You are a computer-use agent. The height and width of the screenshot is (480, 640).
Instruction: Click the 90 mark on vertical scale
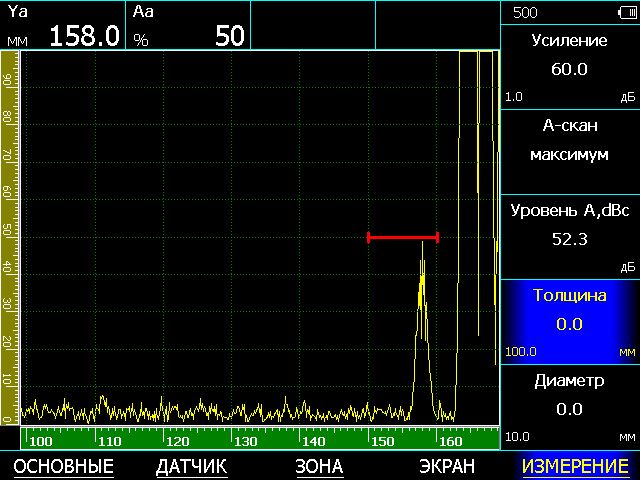[x=7, y=80]
